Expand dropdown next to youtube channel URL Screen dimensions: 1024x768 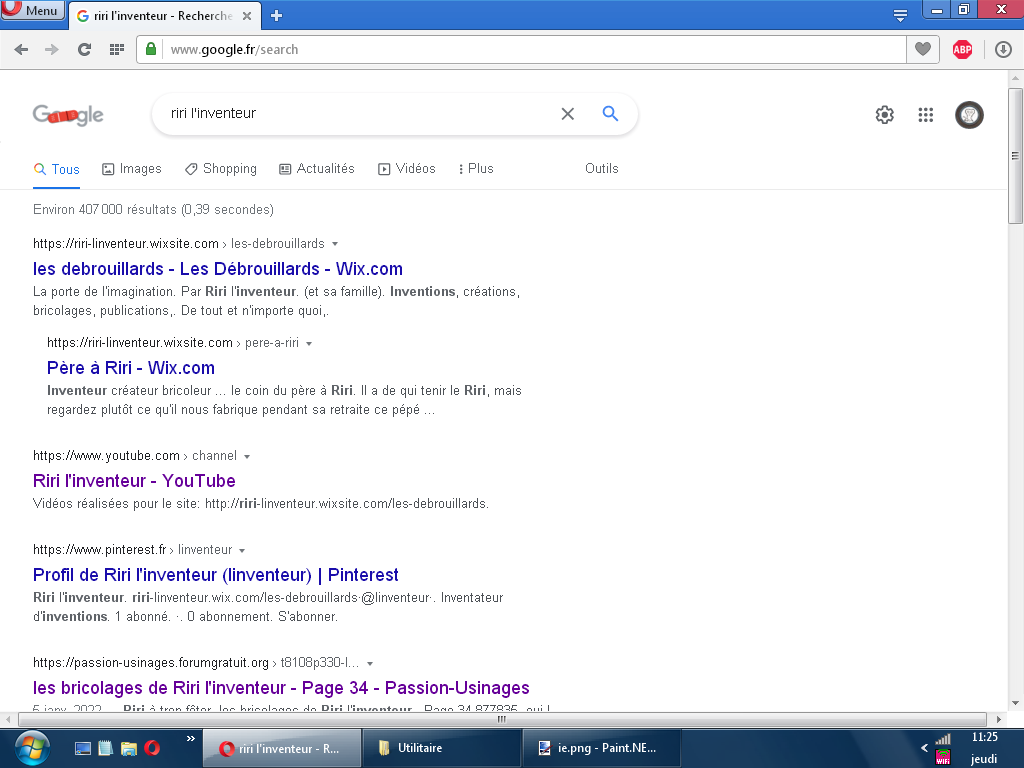(x=247, y=456)
